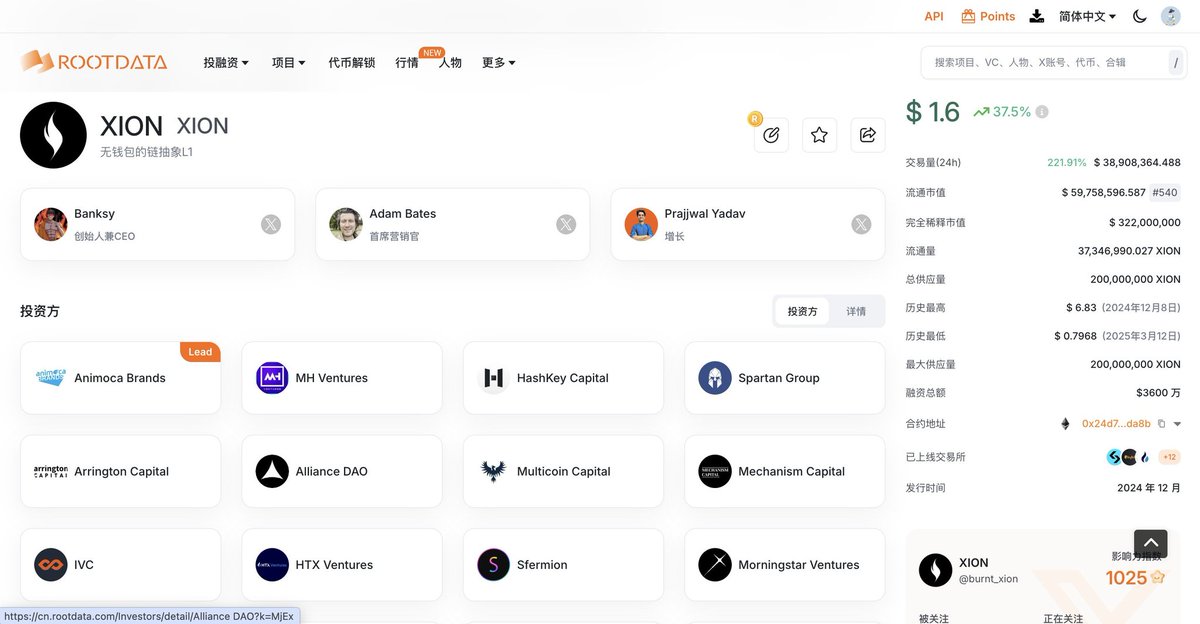The image size is (1200, 624).
Task: Open HTX Ventures investor card
Action: pos(342,565)
